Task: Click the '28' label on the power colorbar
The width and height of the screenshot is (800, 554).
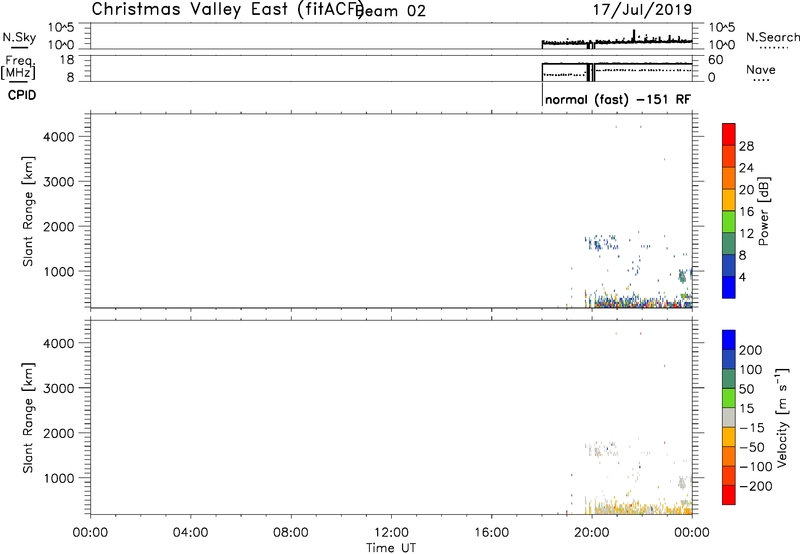Action: [746, 146]
